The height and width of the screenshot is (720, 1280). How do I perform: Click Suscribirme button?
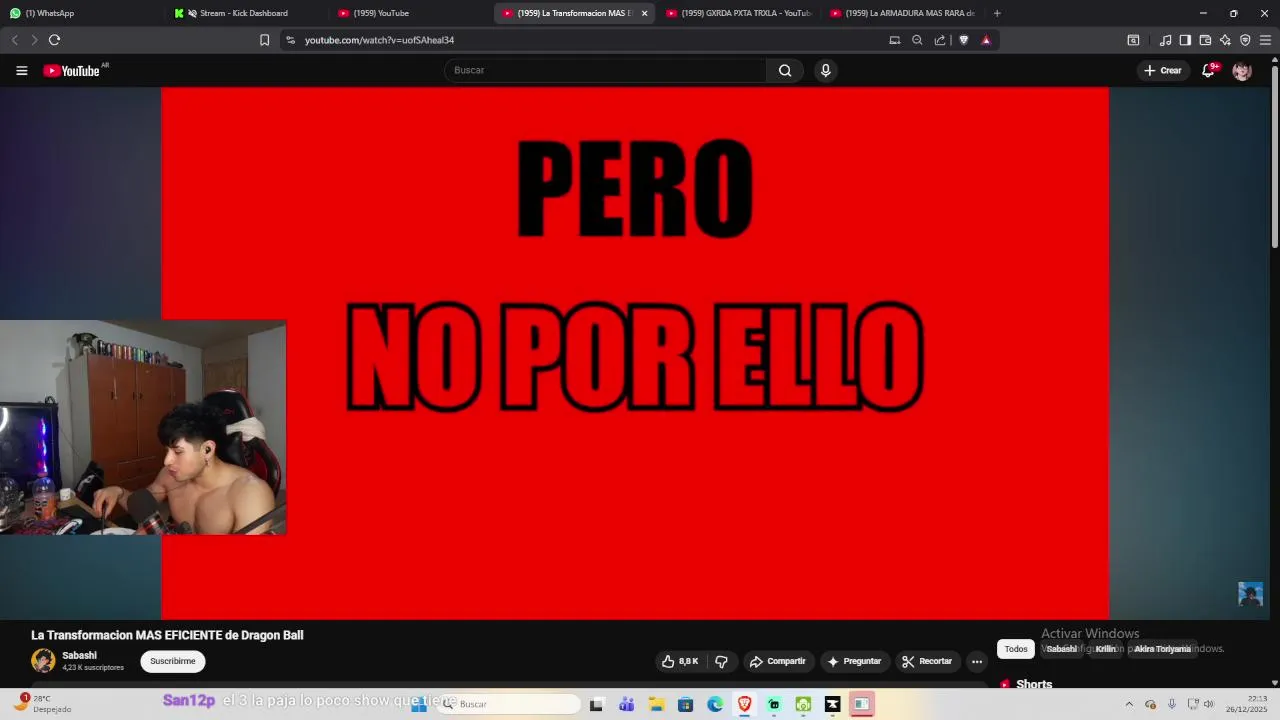pyautogui.click(x=173, y=661)
